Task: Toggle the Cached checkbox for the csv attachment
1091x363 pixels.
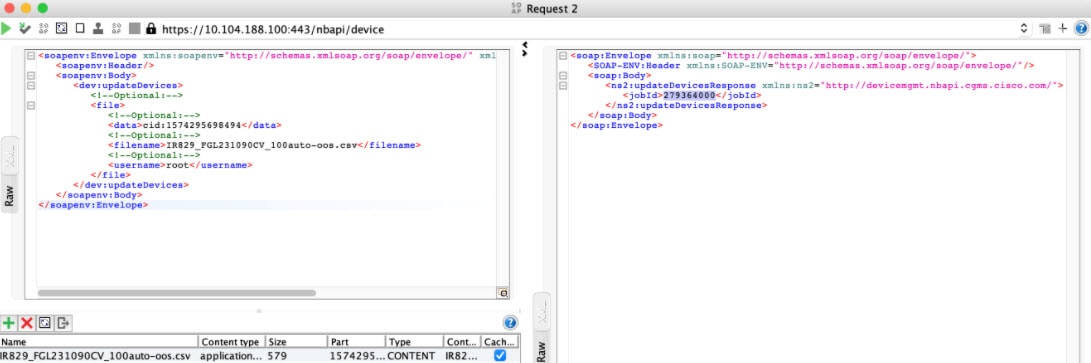Action: [500, 355]
